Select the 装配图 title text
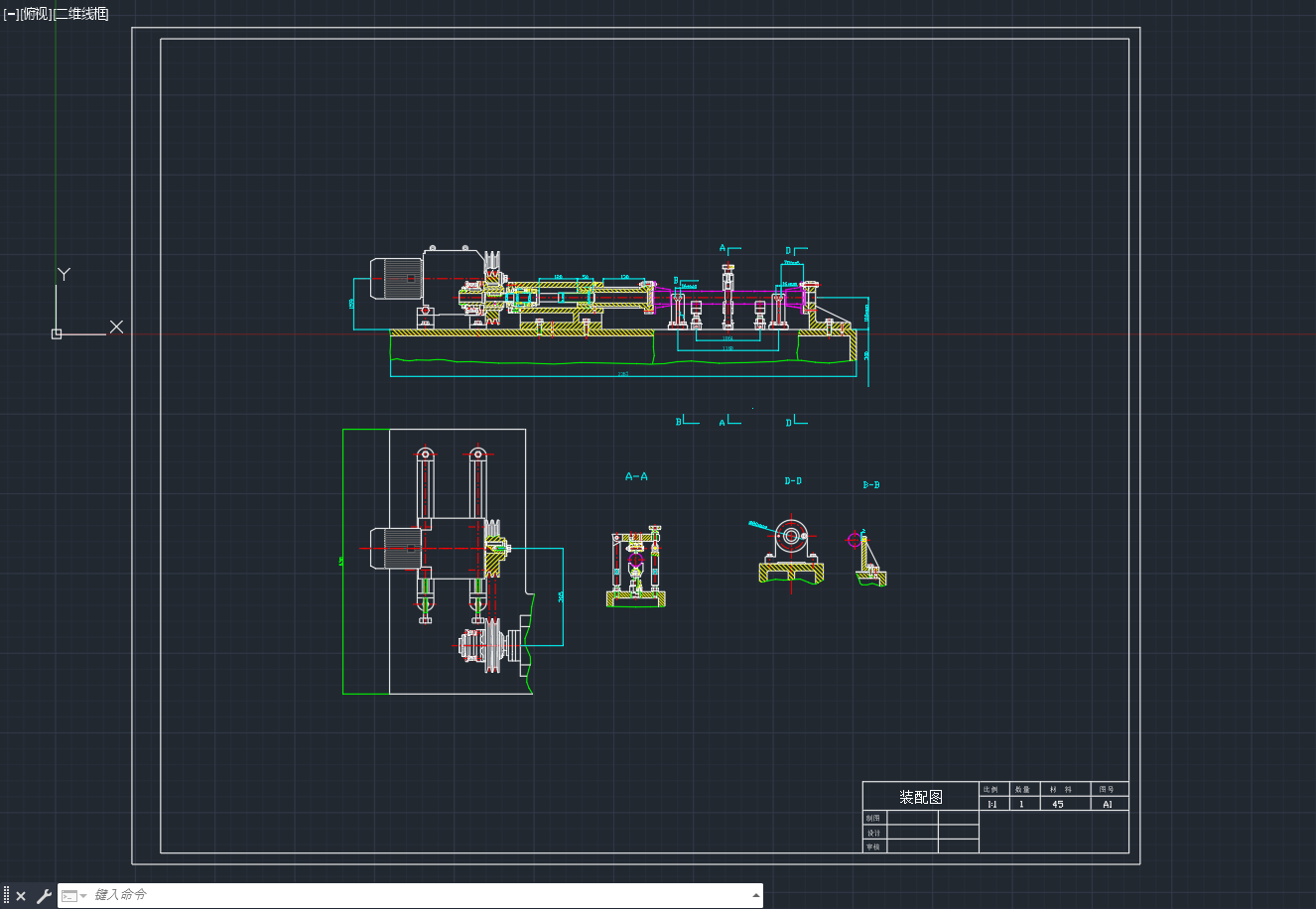 point(921,797)
